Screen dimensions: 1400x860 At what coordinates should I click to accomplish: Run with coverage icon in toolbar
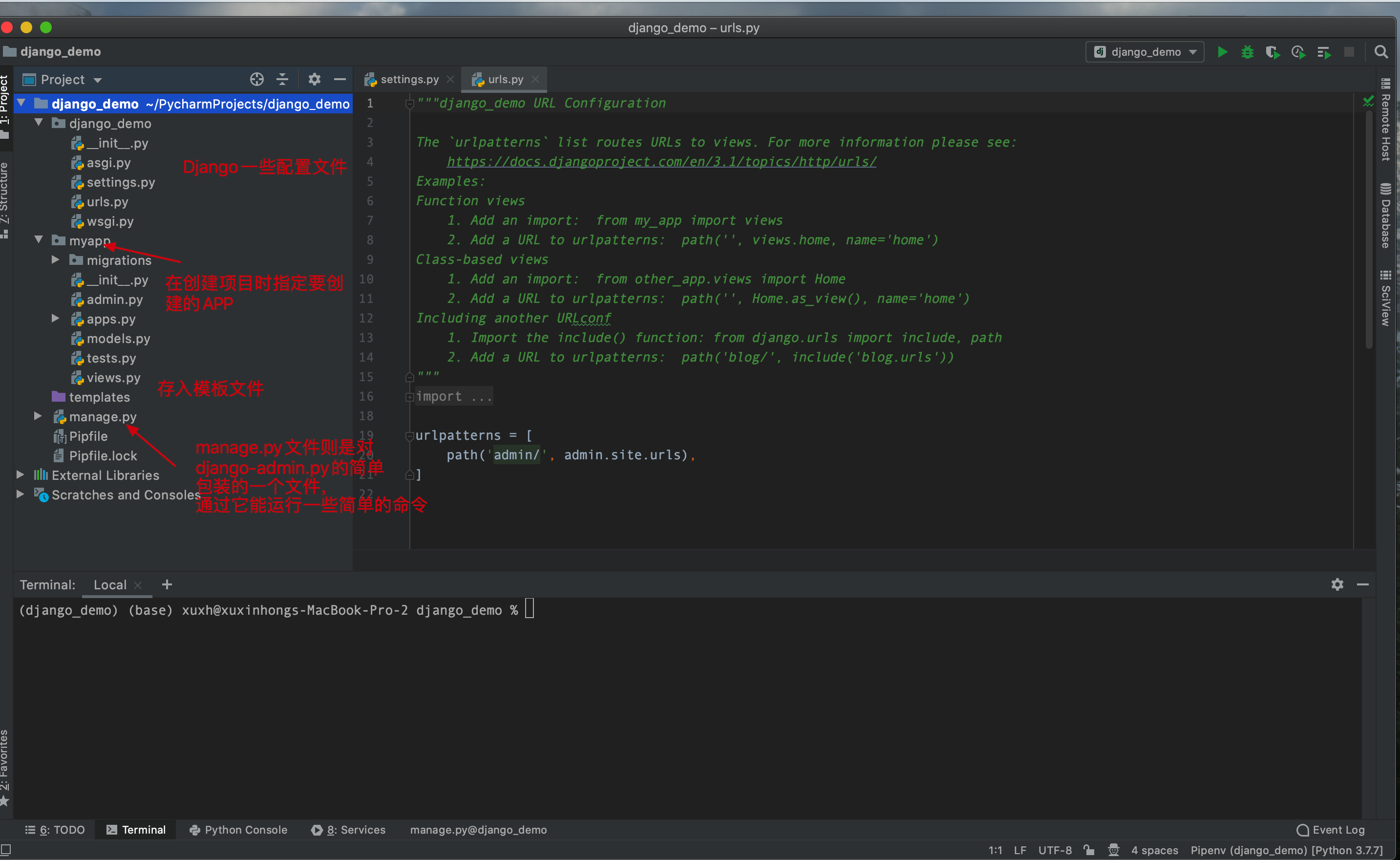point(1273,52)
